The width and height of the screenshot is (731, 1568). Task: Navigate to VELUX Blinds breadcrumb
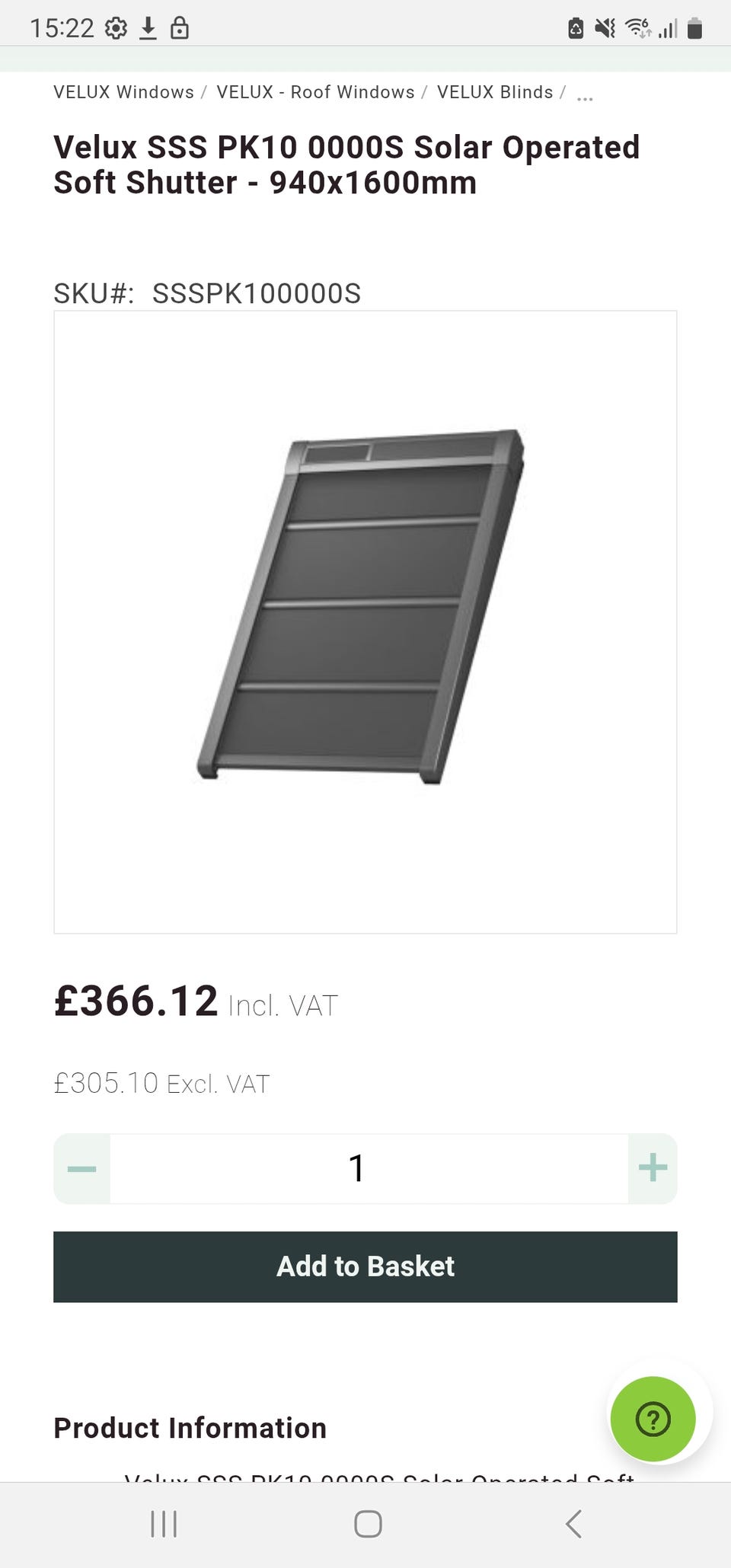(x=495, y=92)
